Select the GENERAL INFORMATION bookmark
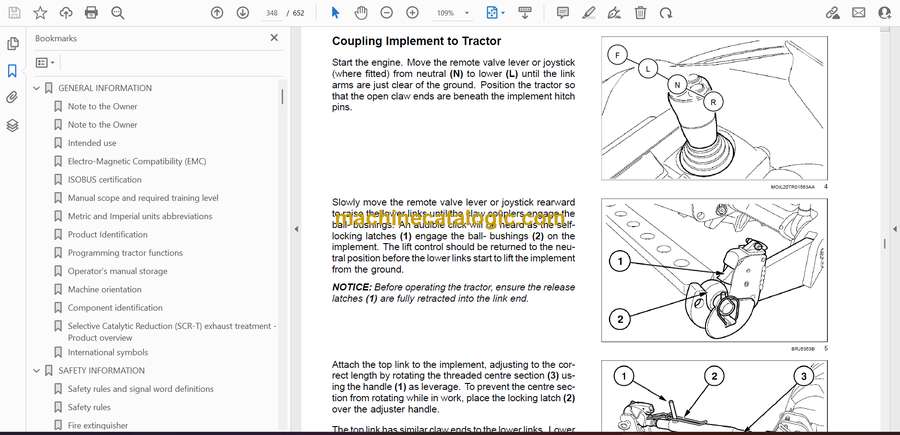 (105, 88)
